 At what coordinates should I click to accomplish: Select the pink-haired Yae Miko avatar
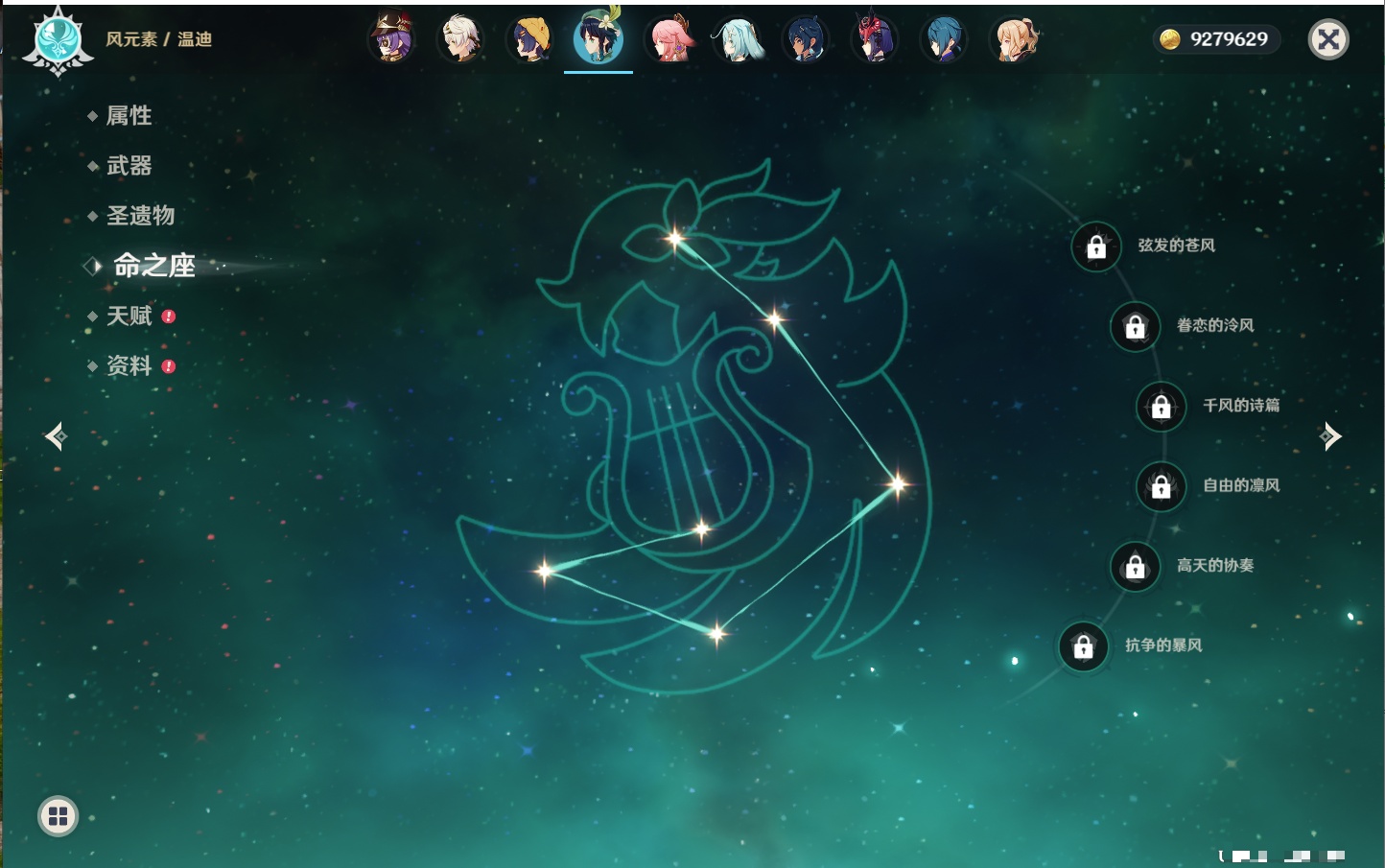tap(669, 39)
